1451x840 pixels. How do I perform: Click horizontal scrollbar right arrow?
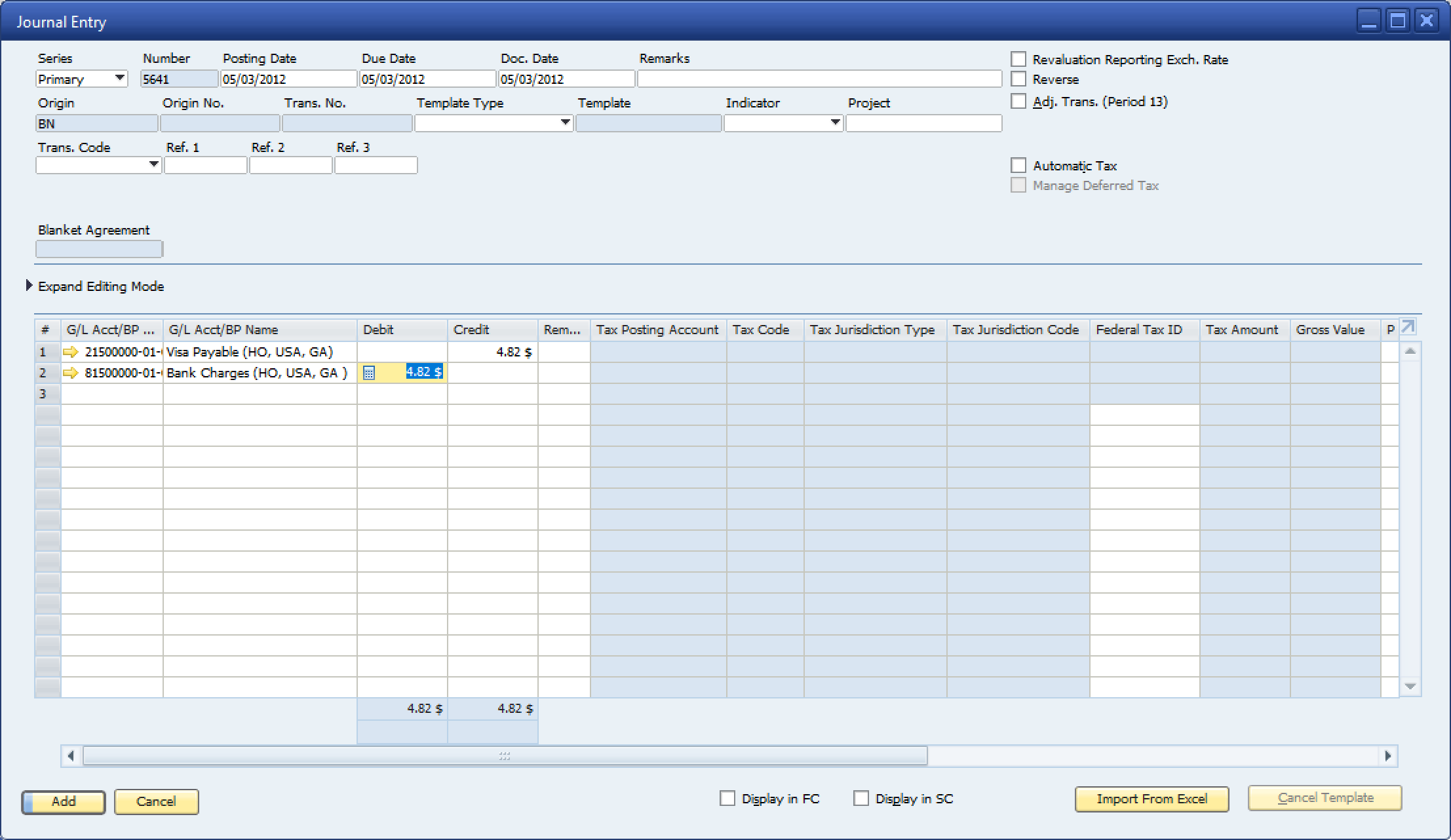pos(1388,756)
